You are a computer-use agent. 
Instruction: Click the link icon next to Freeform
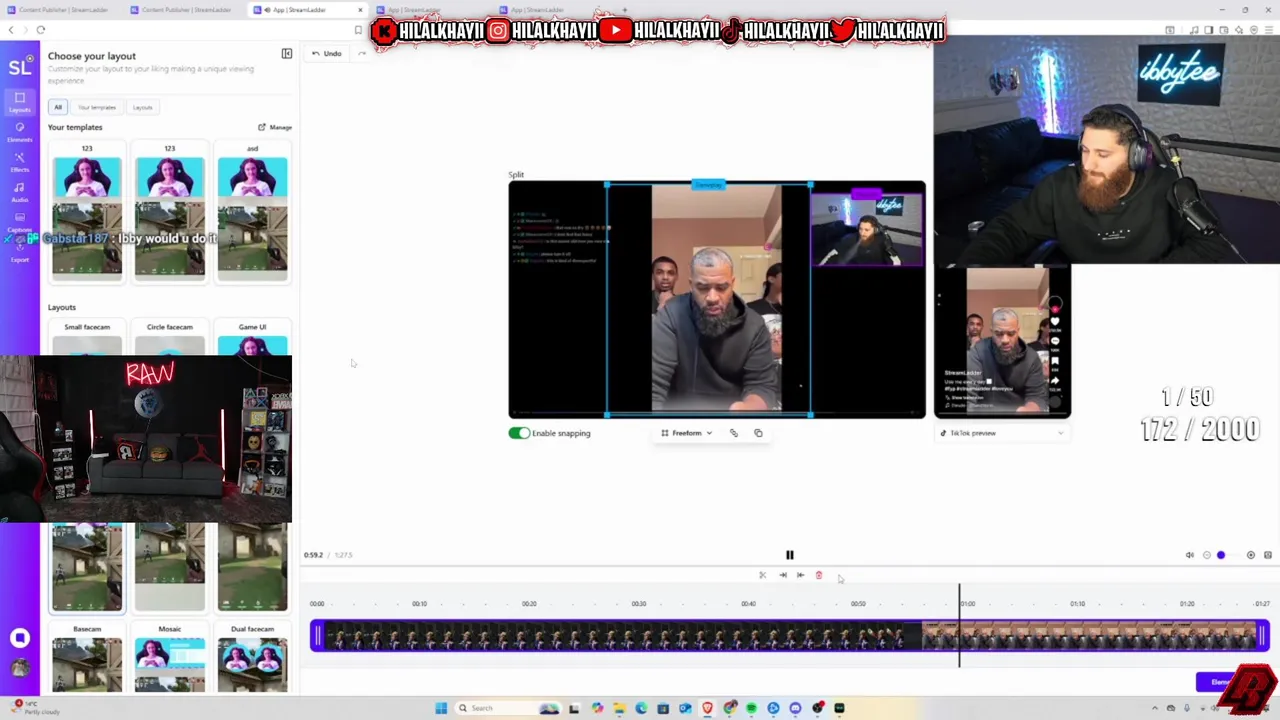click(x=733, y=433)
